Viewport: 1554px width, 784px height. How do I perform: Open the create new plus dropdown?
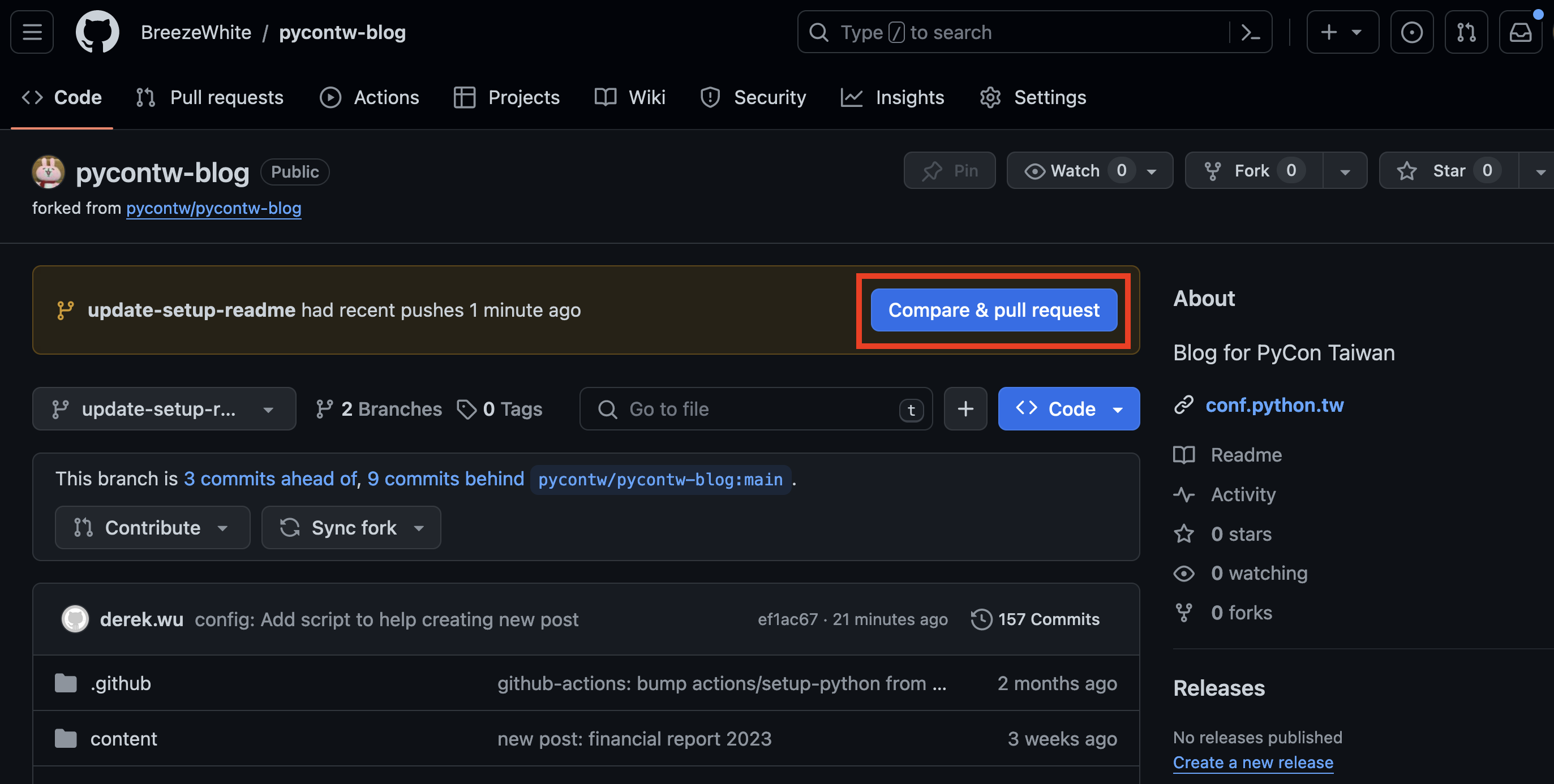point(1342,32)
